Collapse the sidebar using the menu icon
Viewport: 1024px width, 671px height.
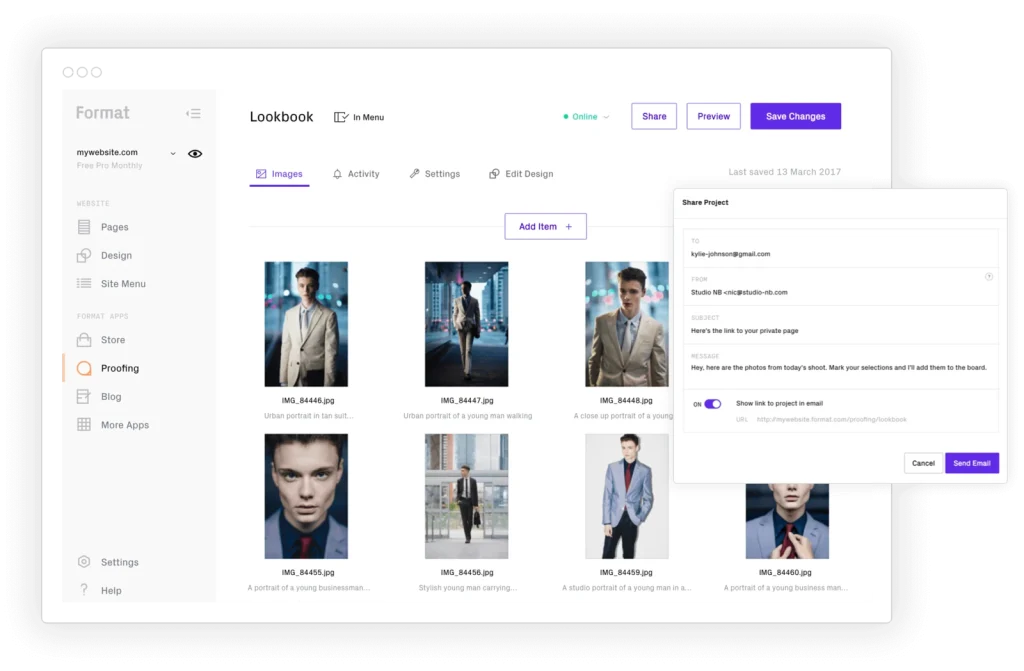tap(193, 114)
